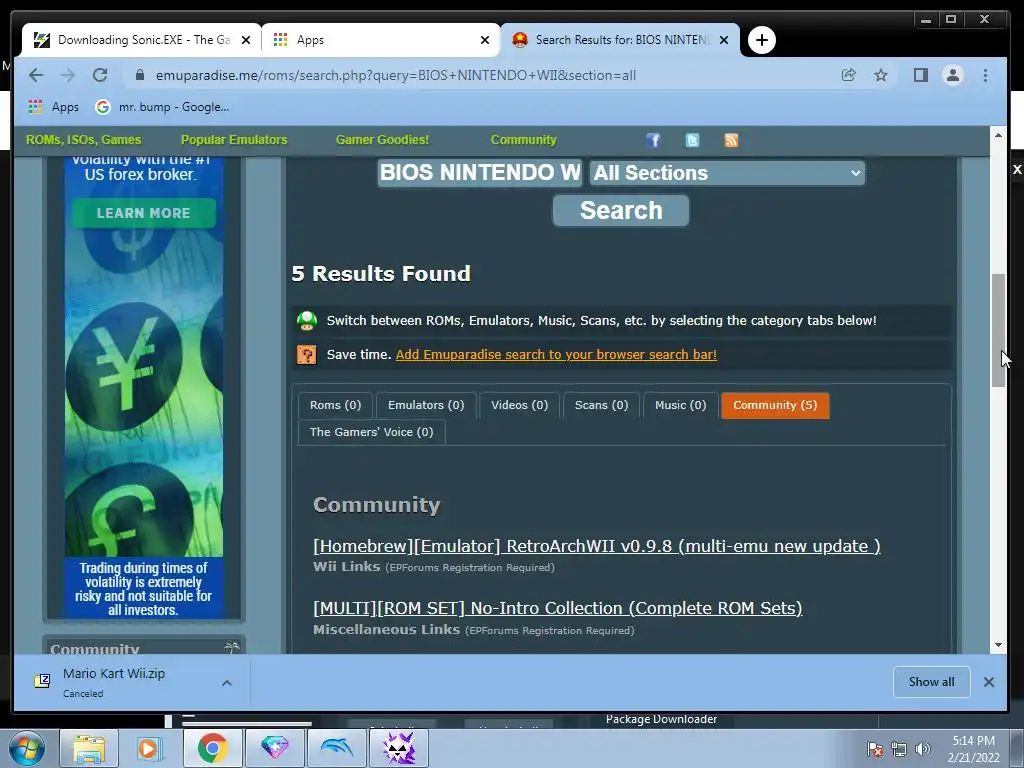
Task: Open Community menu in site navbar
Action: tap(524, 140)
